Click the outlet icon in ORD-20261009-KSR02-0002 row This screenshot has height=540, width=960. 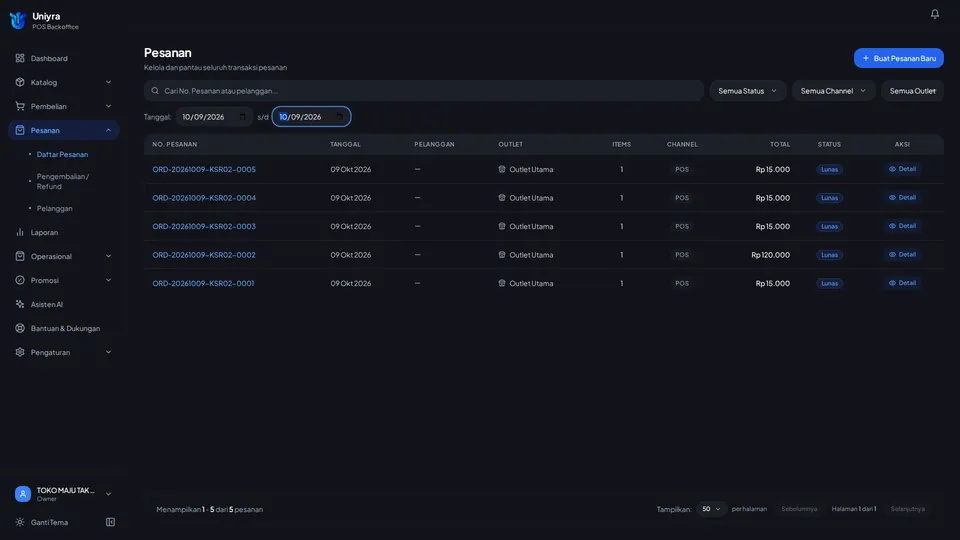pos(501,255)
